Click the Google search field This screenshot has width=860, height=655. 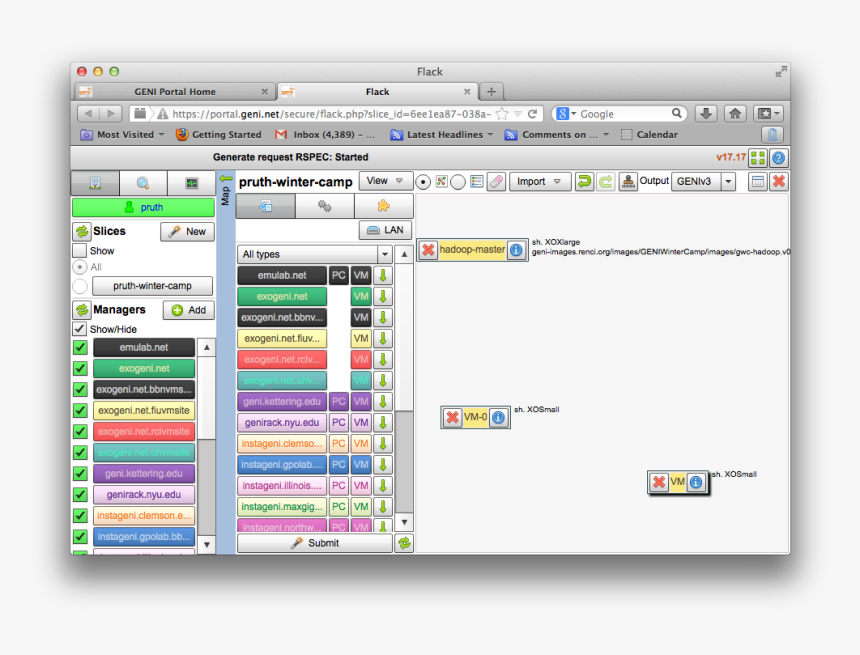(x=623, y=114)
